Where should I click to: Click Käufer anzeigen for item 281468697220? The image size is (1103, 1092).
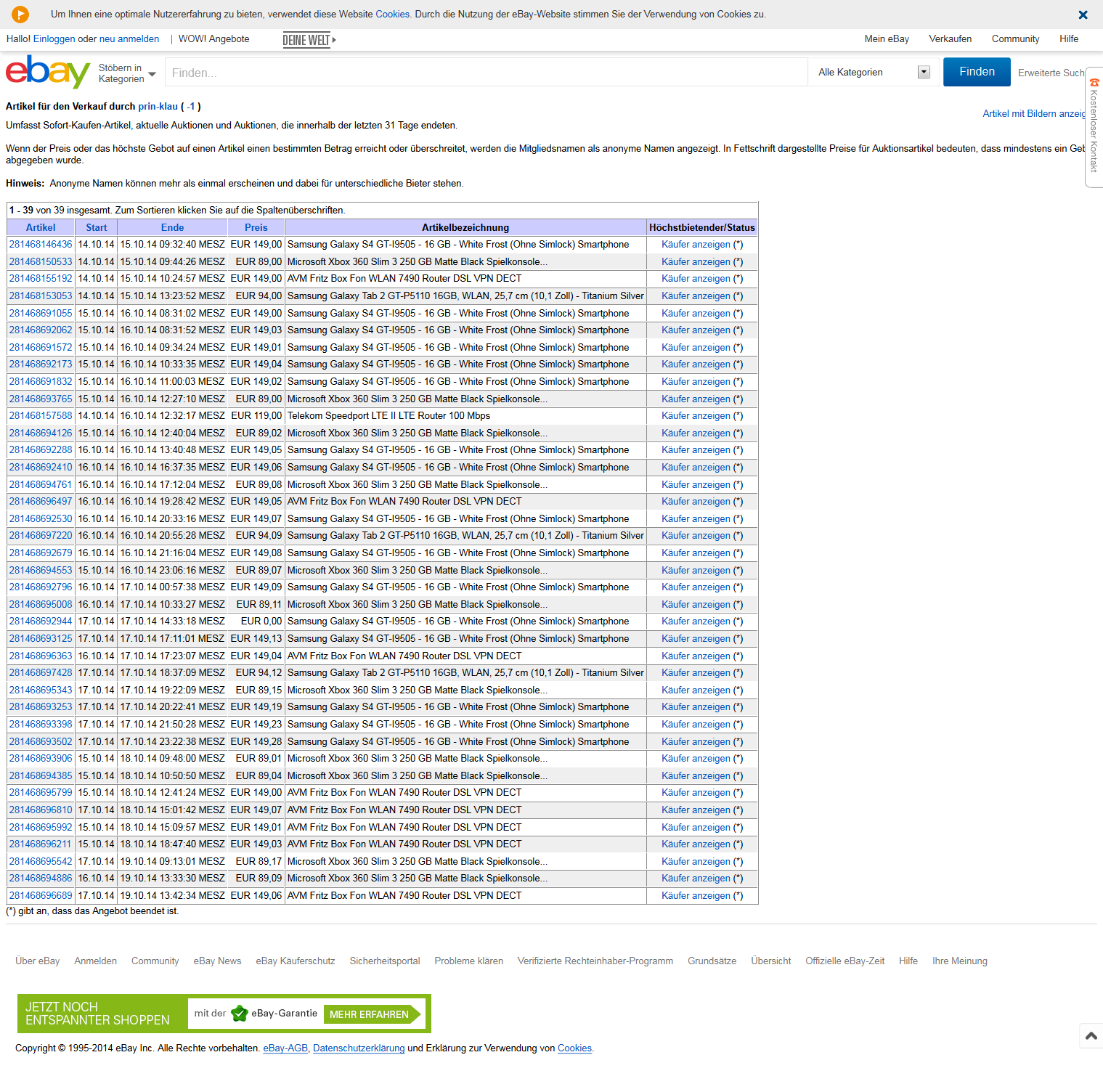pos(696,536)
